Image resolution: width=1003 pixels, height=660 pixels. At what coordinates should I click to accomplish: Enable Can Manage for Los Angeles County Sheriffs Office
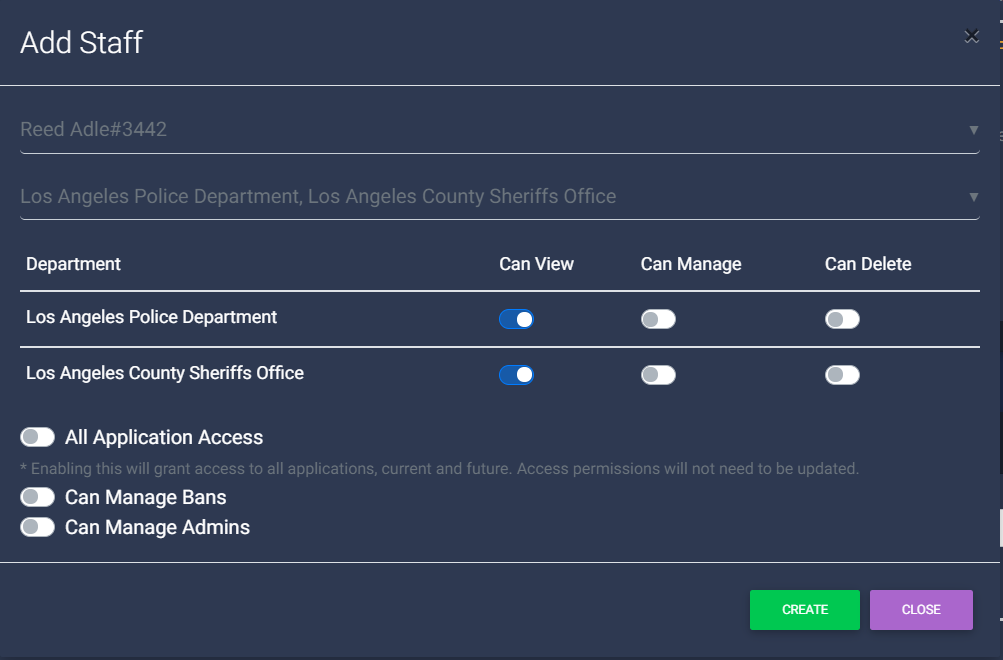click(x=658, y=374)
